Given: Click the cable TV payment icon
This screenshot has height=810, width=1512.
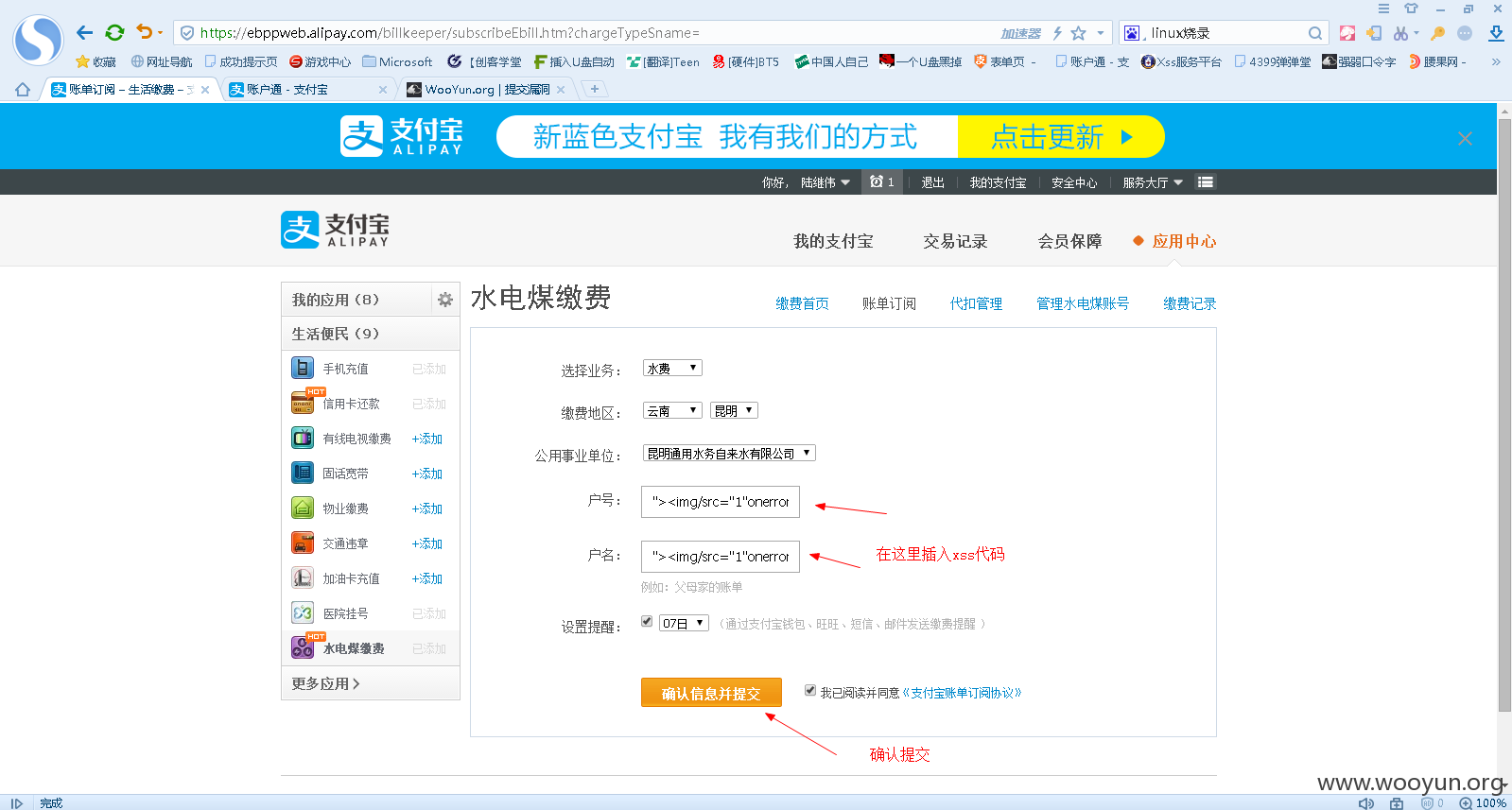Looking at the screenshot, I should coord(303,438).
